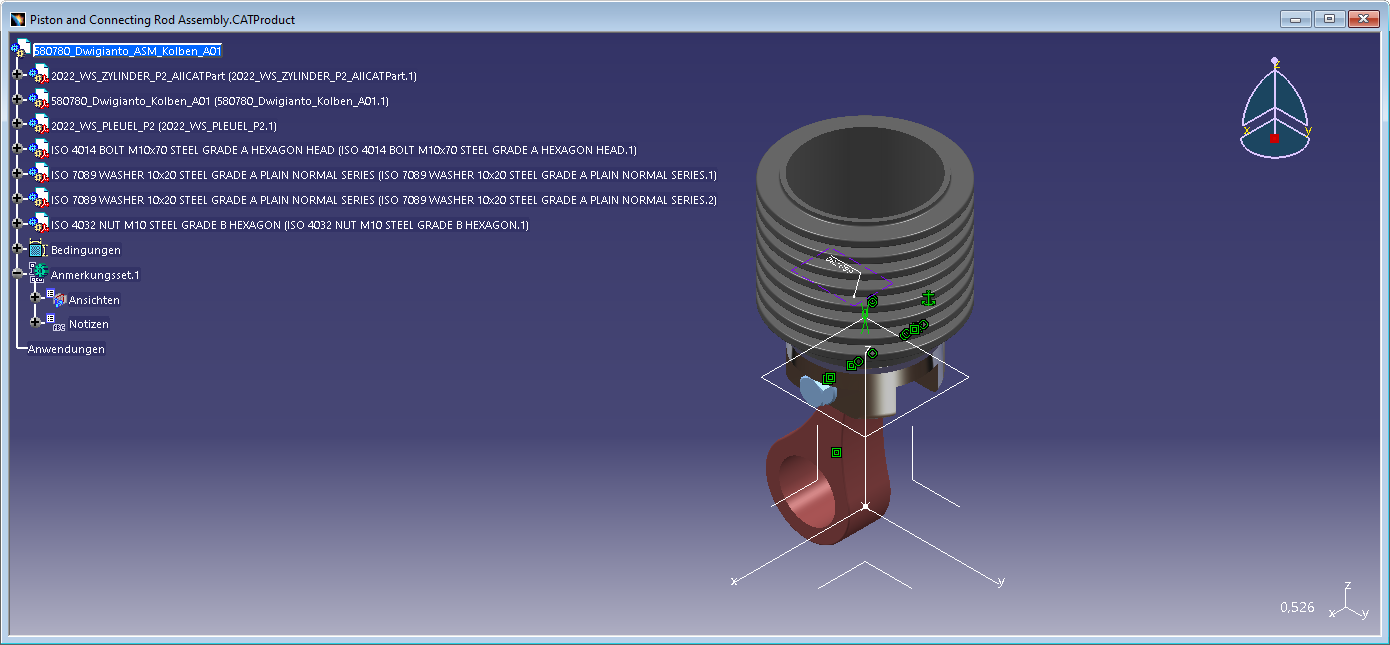Click the compass red base square
The height and width of the screenshot is (645, 1390).
1274,139
